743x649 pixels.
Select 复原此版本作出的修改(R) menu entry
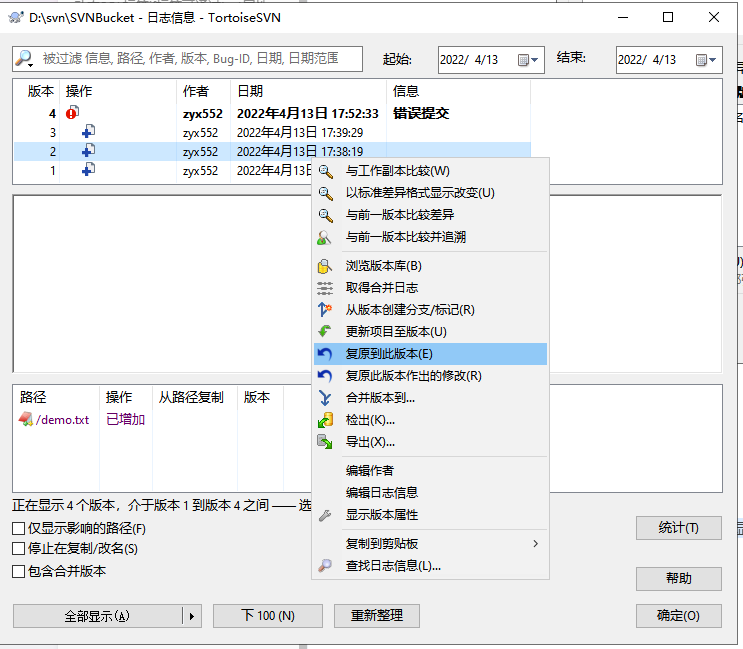430,376
